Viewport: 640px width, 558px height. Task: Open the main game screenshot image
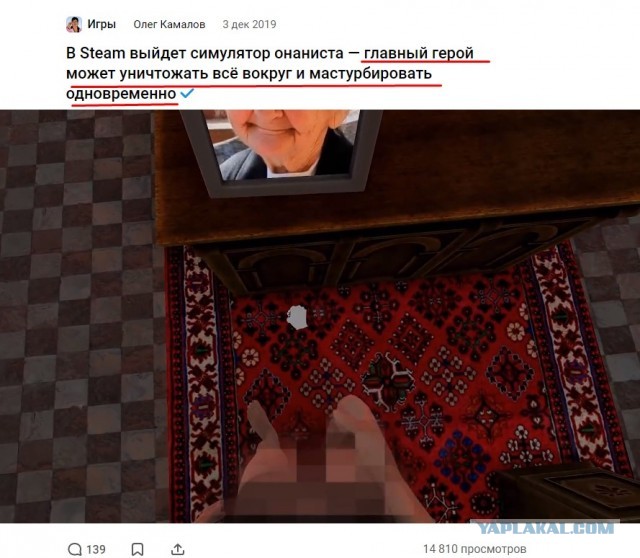pos(320,316)
